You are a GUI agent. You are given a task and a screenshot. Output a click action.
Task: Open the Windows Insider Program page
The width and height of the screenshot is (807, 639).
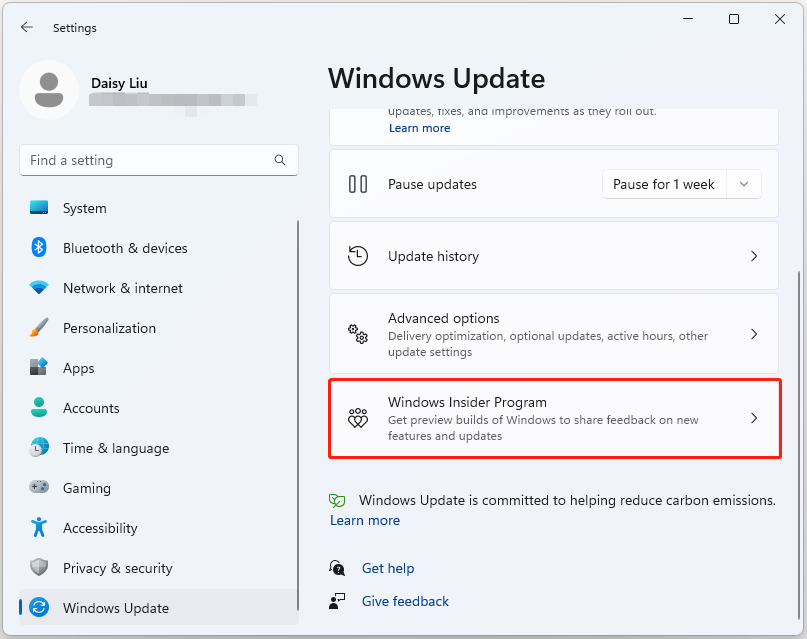coord(555,418)
